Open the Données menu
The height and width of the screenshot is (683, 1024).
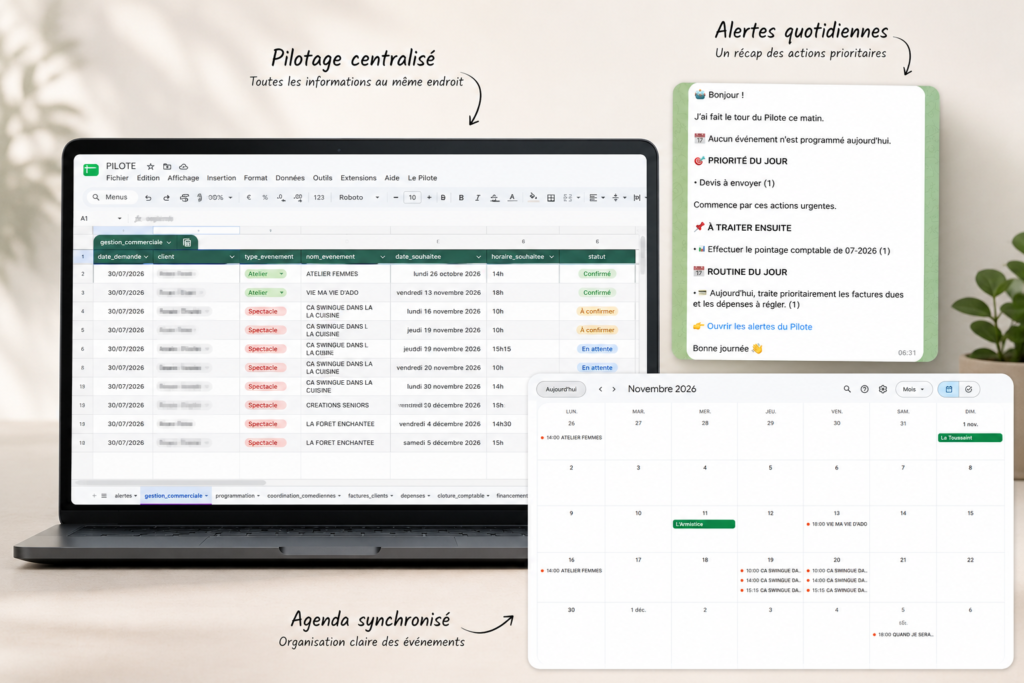[x=290, y=178]
